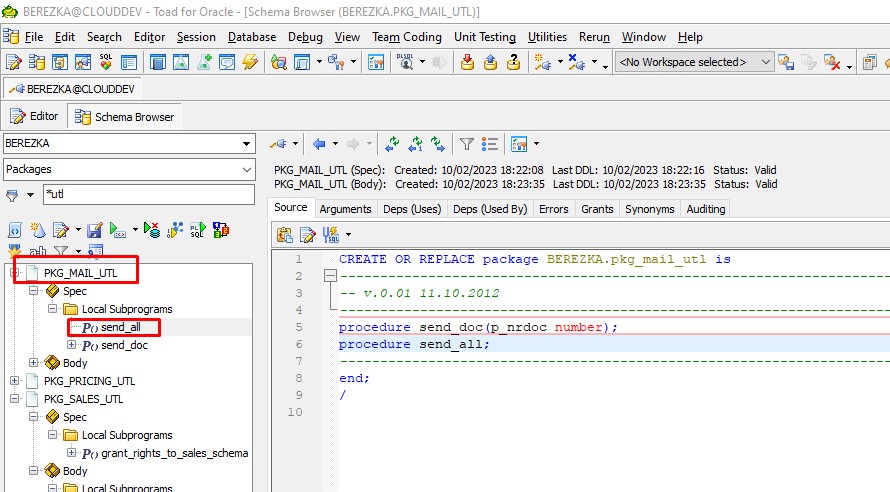The width and height of the screenshot is (890, 492).
Task: Expand the grant_rights_to_sales_schema procedure node
Action: point(72,452)
